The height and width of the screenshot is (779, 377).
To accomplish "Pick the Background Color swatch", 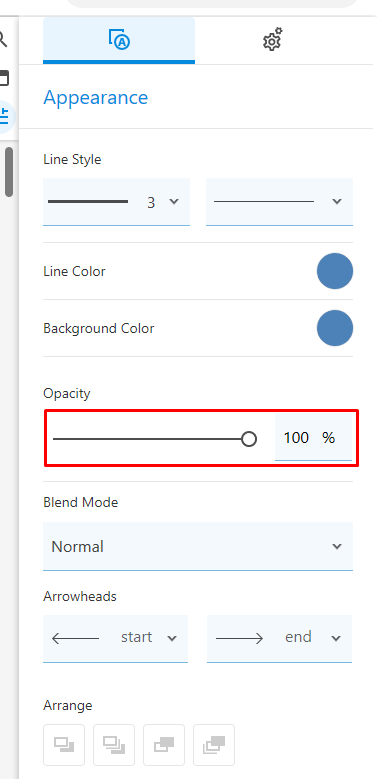I will pos(335,328).
